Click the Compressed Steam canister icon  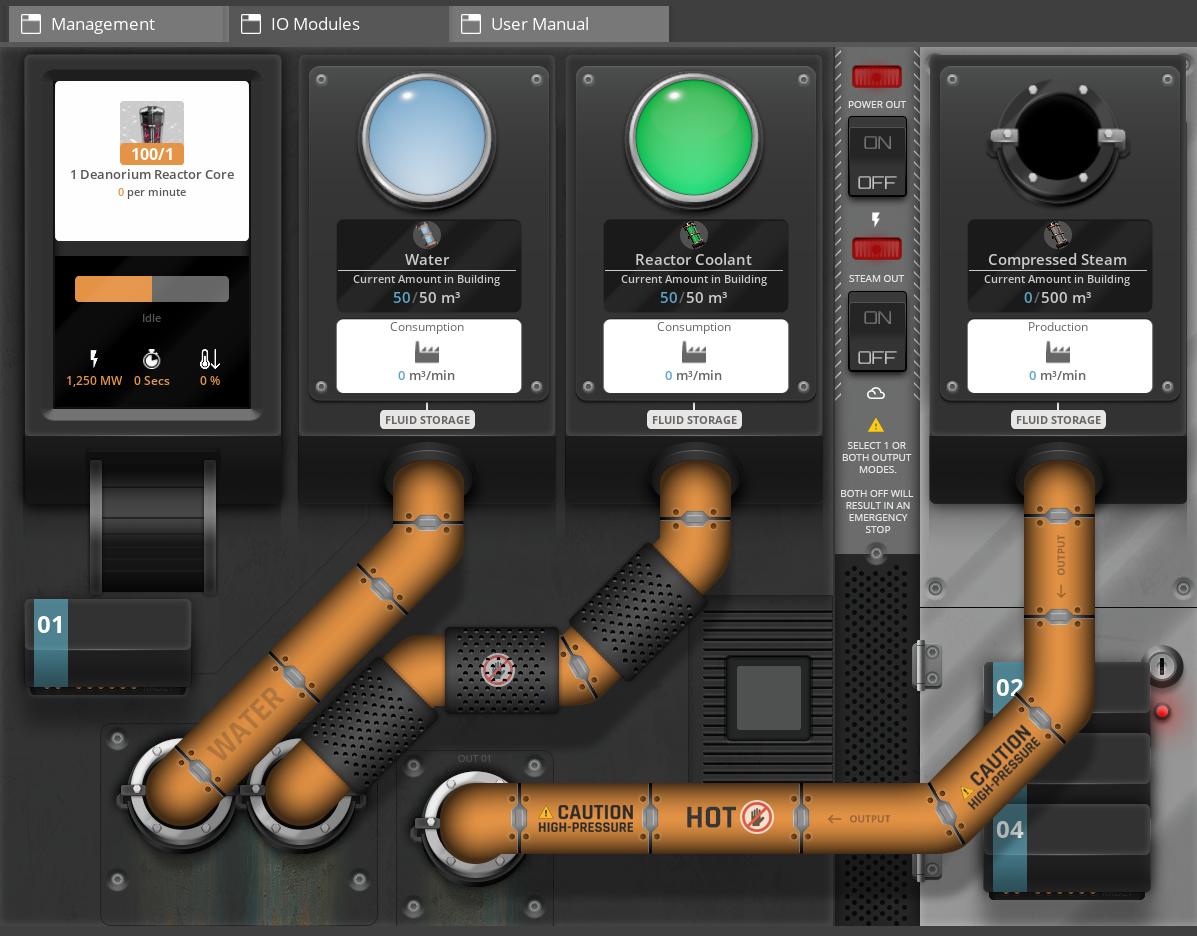[x=1058, y=235]
